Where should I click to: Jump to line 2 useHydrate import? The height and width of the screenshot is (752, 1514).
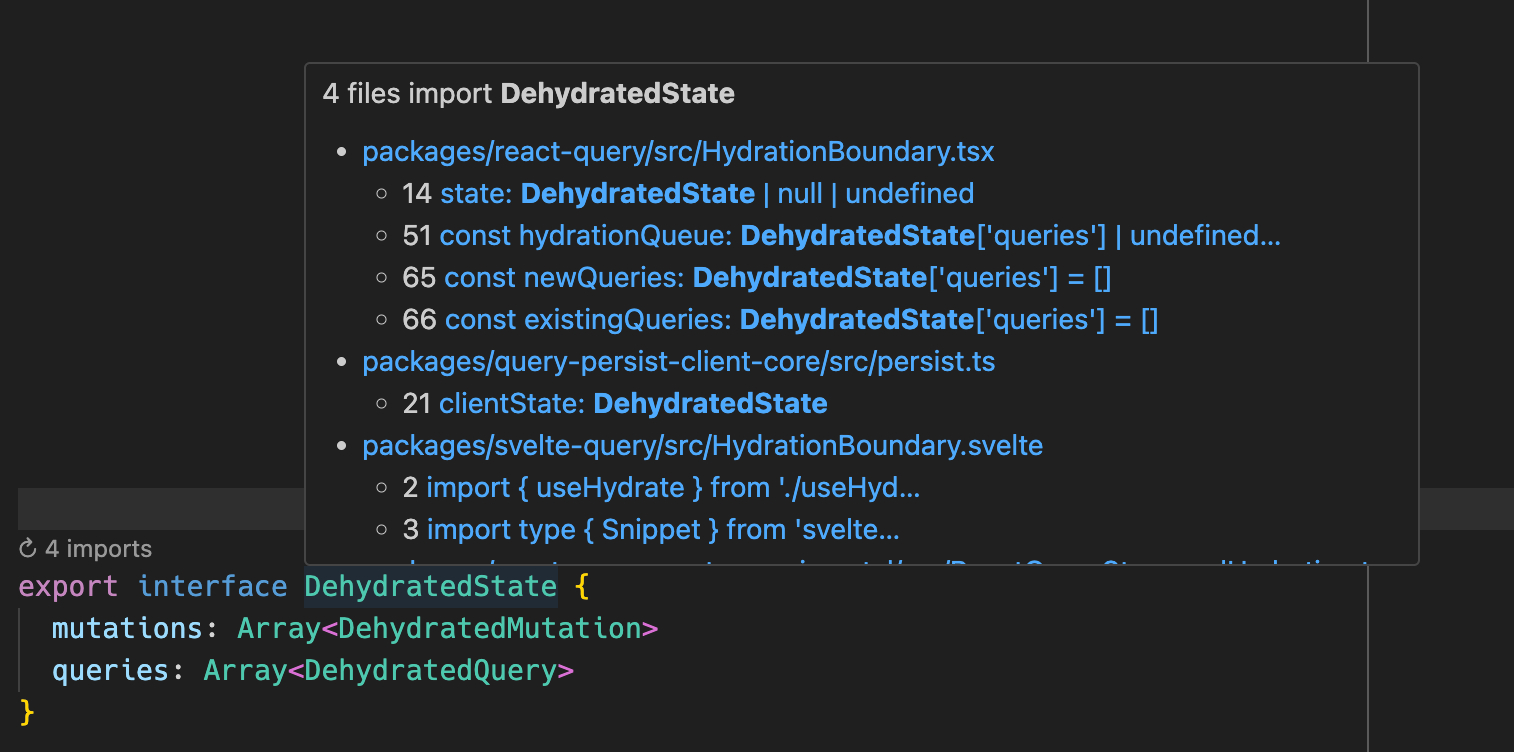pos(672,489)
